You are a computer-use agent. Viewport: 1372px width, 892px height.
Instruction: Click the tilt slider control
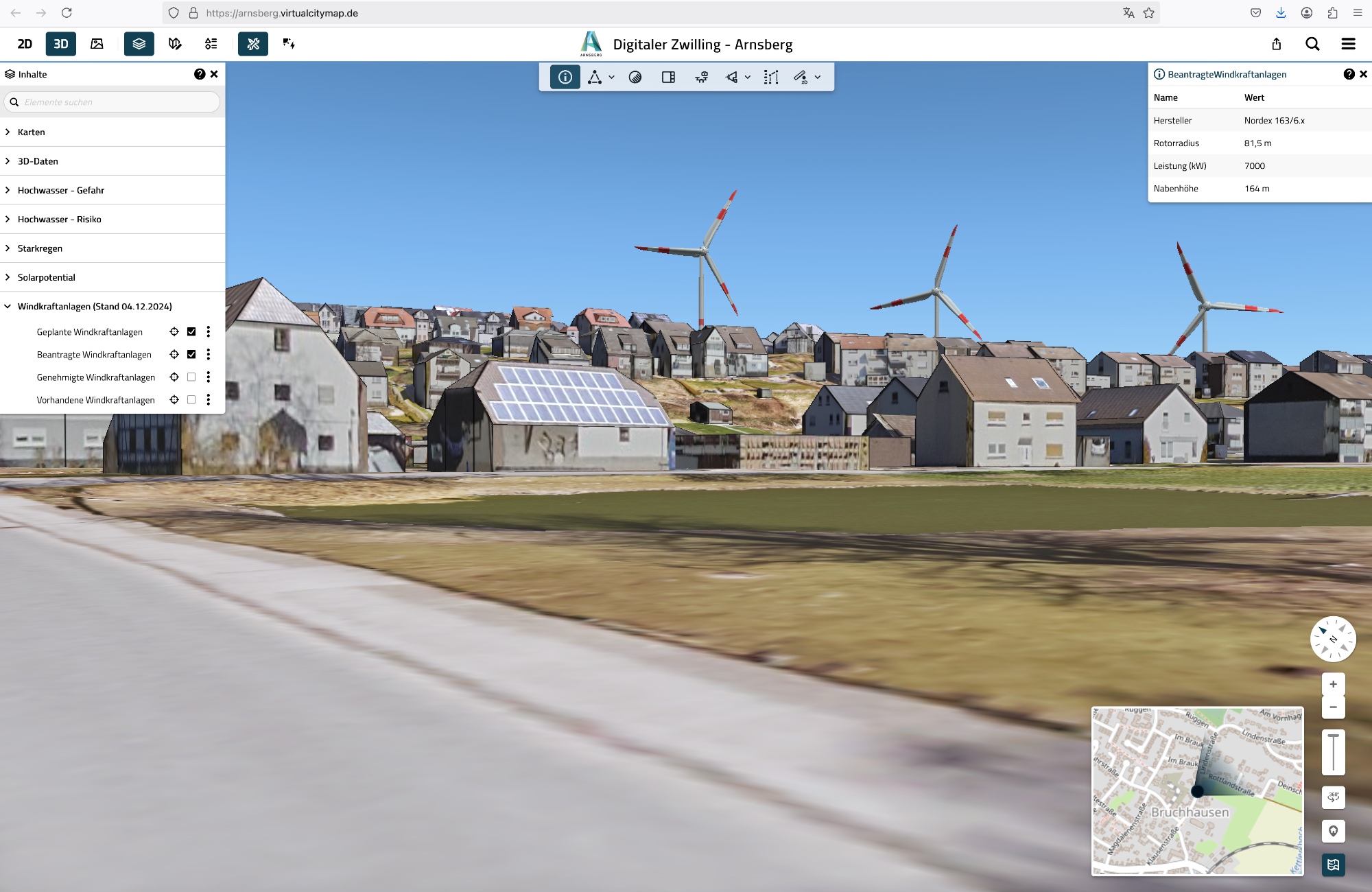pos(1333,752)
